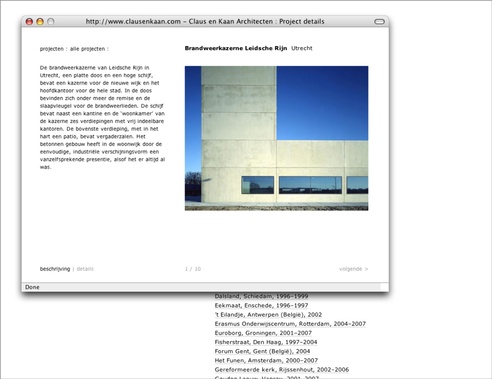The height and width of the screenshot is (379, 492).
Task: Switch to the 'details' tab
Action: [85, 269]
